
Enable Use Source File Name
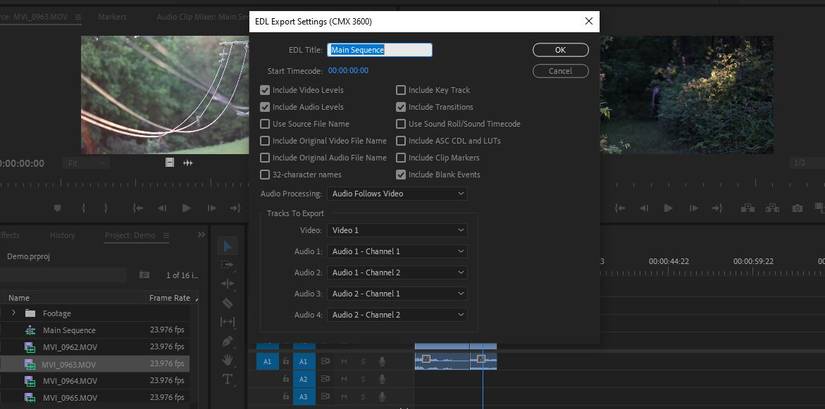[x=265, y=124]
